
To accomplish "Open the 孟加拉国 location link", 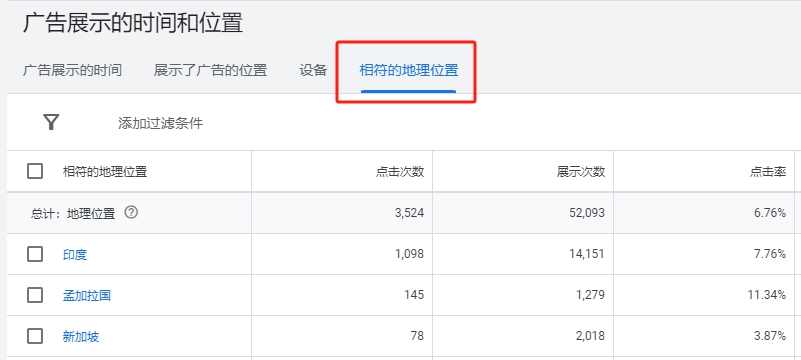I will pyautogui.click(x=87, y=295).
